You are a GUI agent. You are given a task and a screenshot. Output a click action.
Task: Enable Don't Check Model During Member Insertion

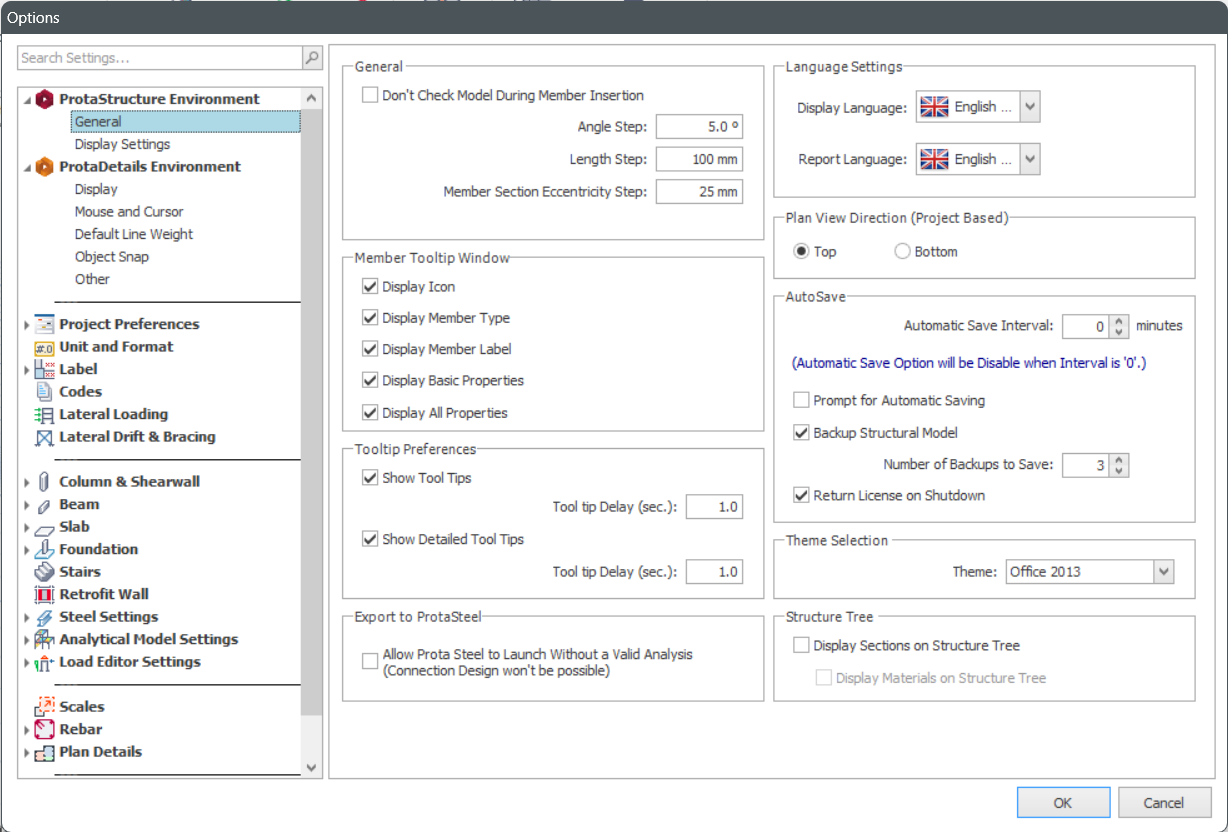(370, 96)
